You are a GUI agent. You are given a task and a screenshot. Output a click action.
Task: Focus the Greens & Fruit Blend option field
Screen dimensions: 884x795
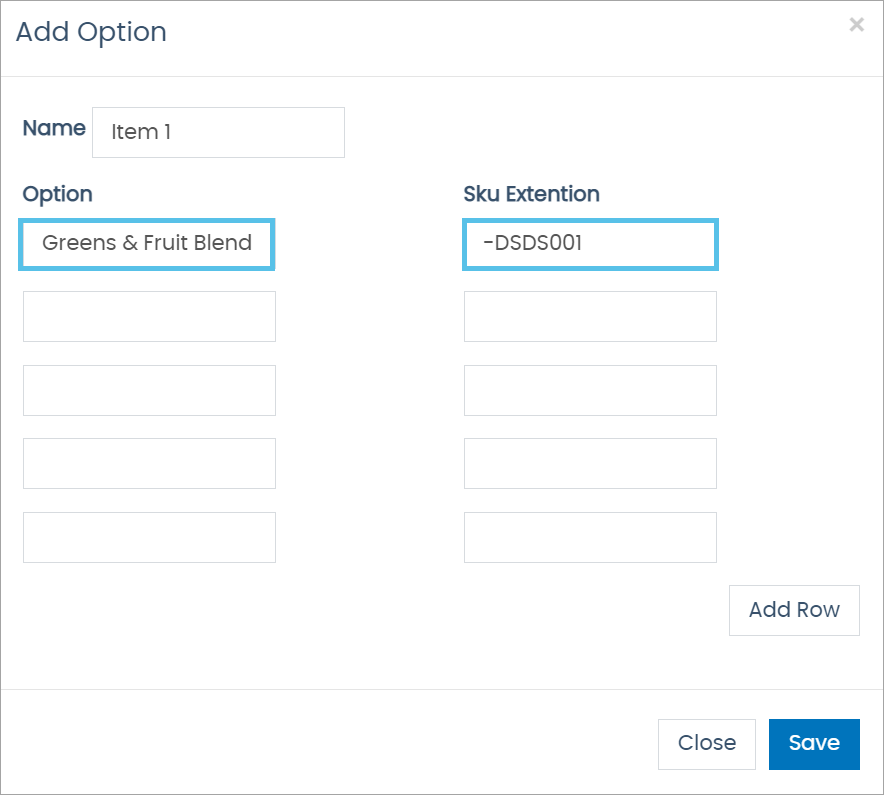(x=147, y=244)
